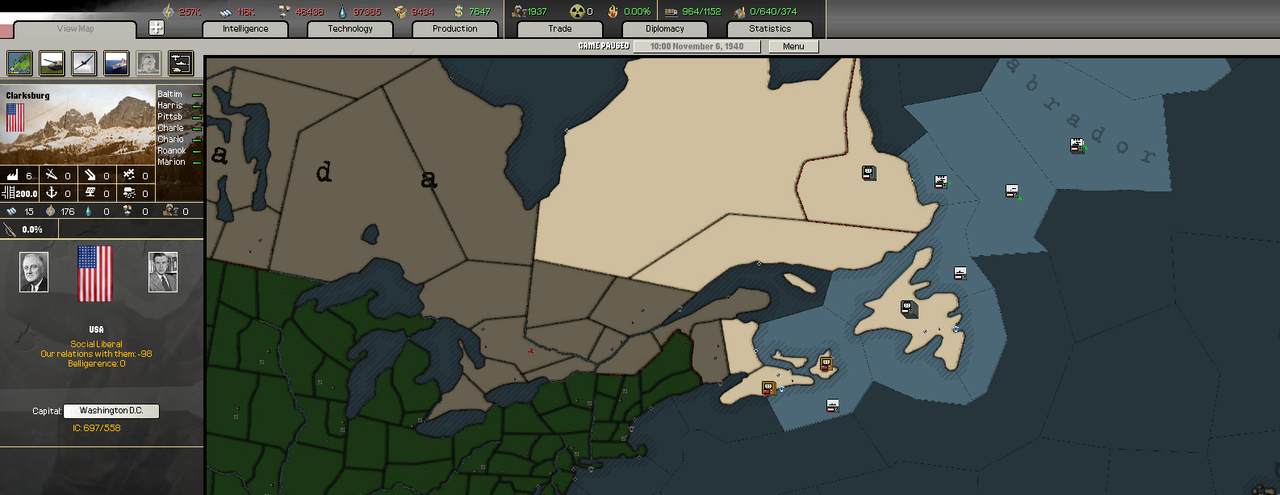Select the land unit on Newfoundland island
Screen dimensions: 1280x495
[909, 309]
